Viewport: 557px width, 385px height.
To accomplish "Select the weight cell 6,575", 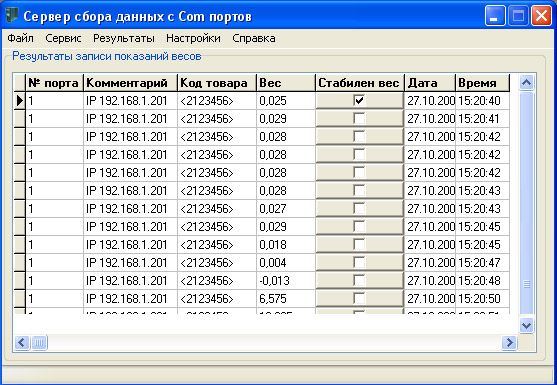I will (286, 299).
